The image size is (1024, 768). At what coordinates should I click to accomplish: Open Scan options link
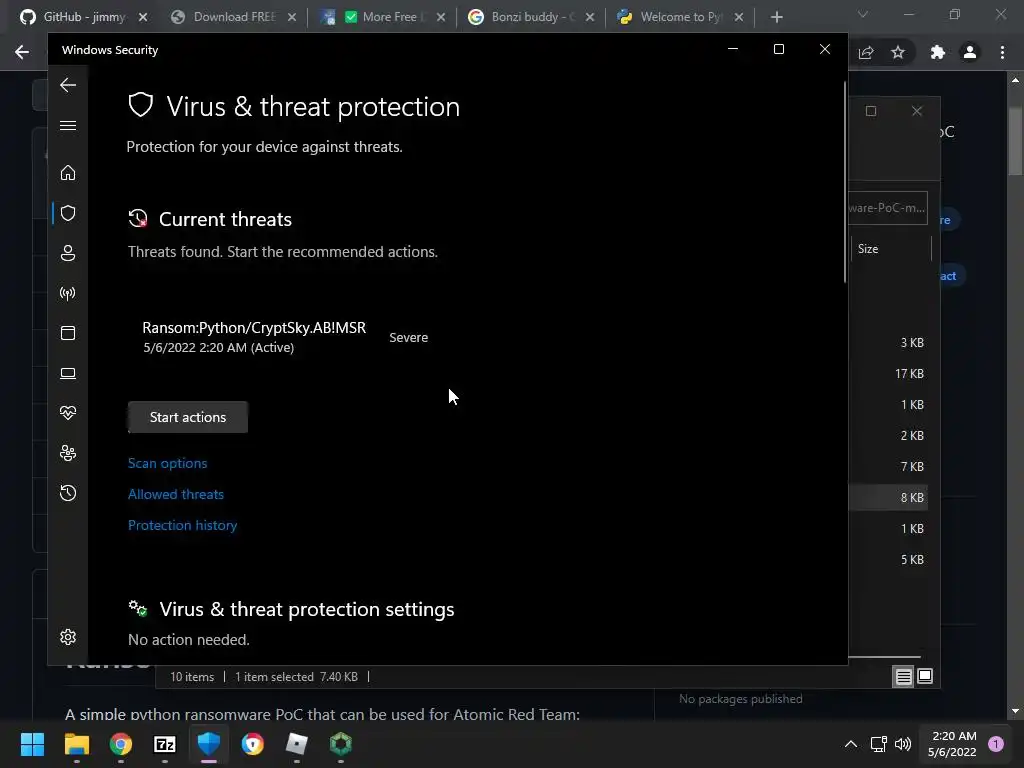(167, 463)
